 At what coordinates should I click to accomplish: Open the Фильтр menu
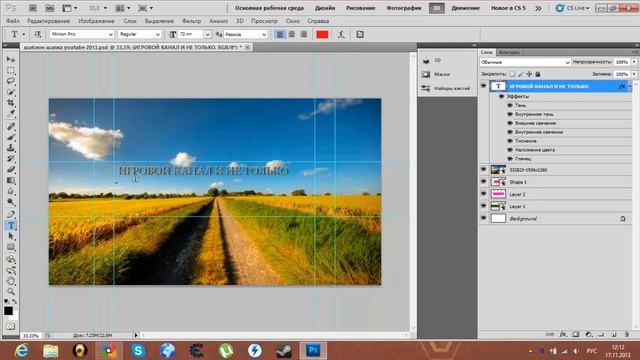tap(191, 21)
